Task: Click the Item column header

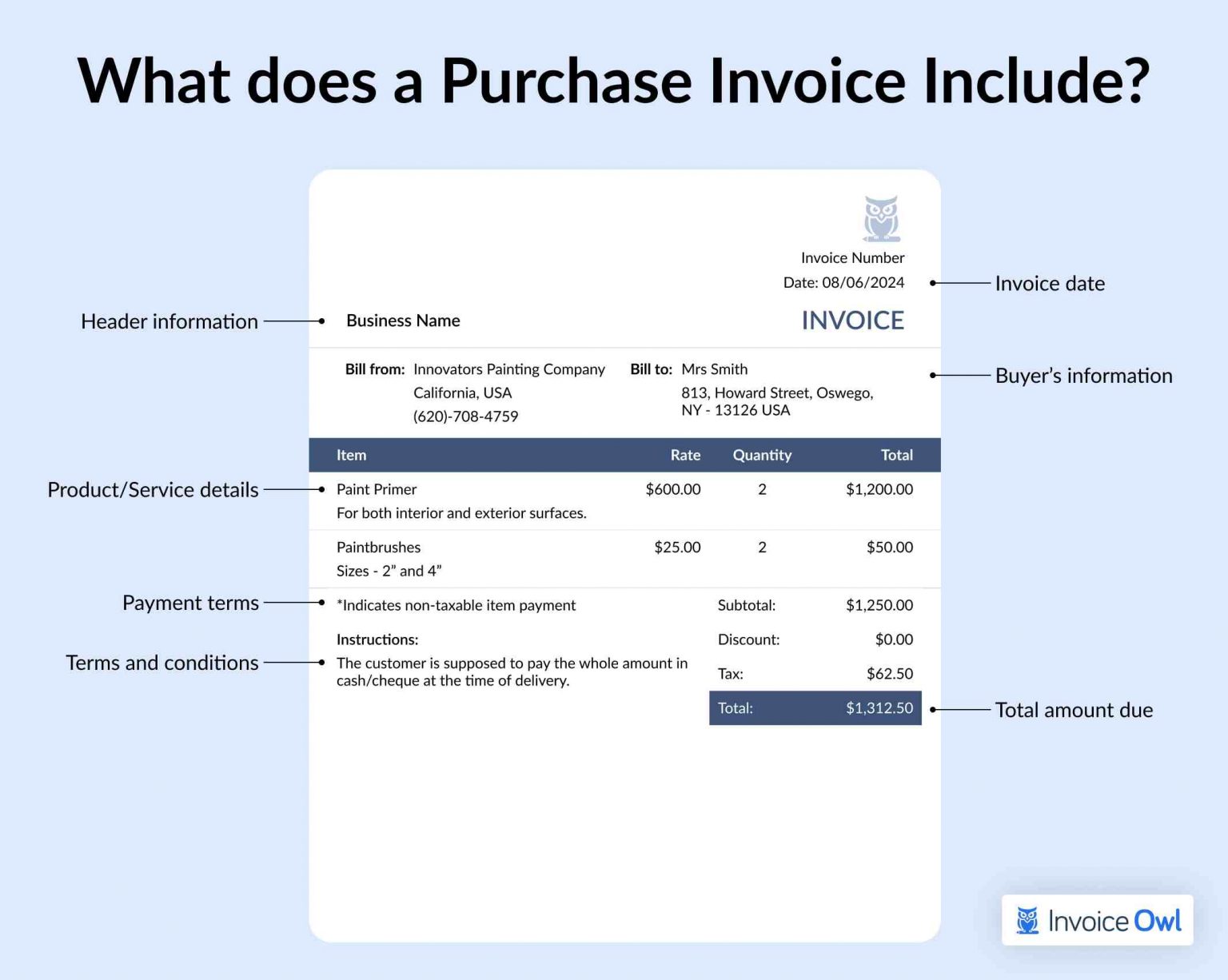Action: tap(351, 455)
